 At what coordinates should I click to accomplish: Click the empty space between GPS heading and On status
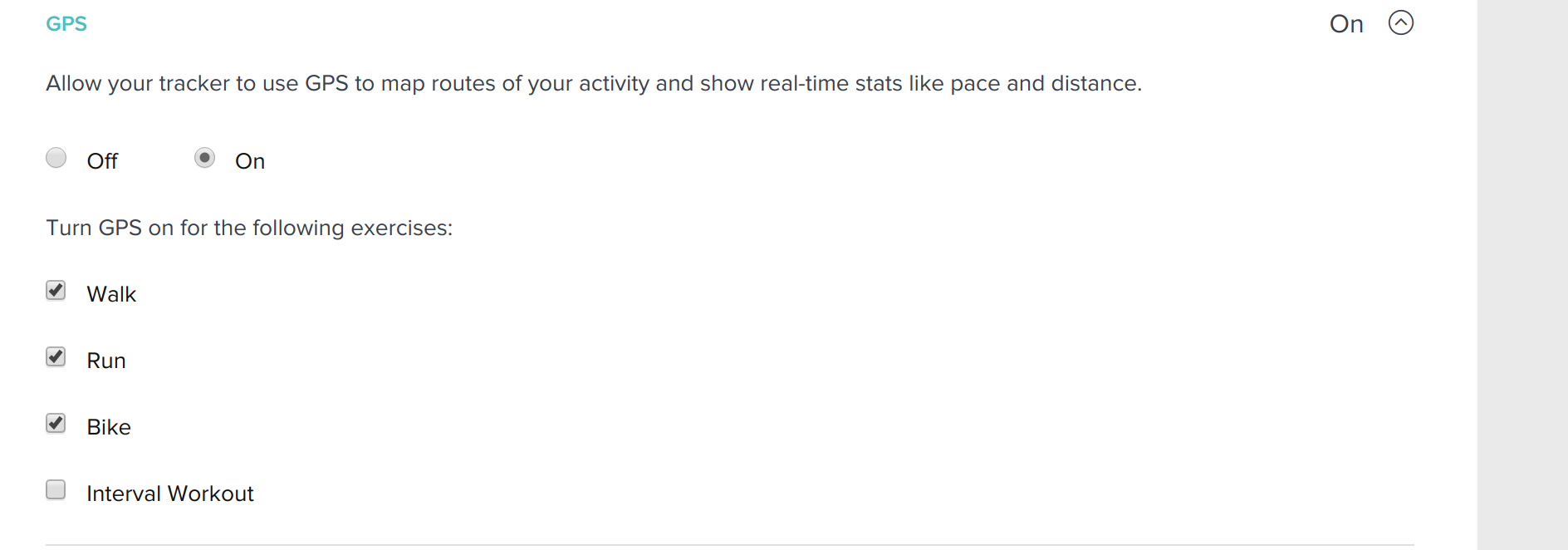(x=706, y=24)
